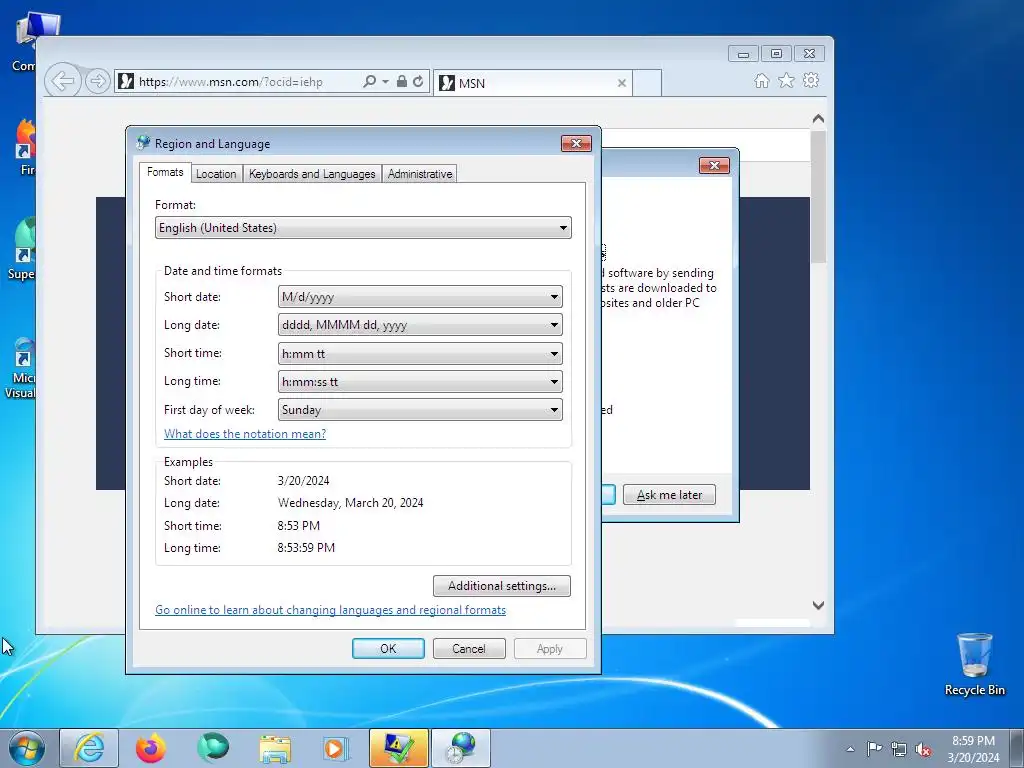Click the search magnifier in address bar
Image resolution: width=1024 pixels, height=768 pixels.
370,81
